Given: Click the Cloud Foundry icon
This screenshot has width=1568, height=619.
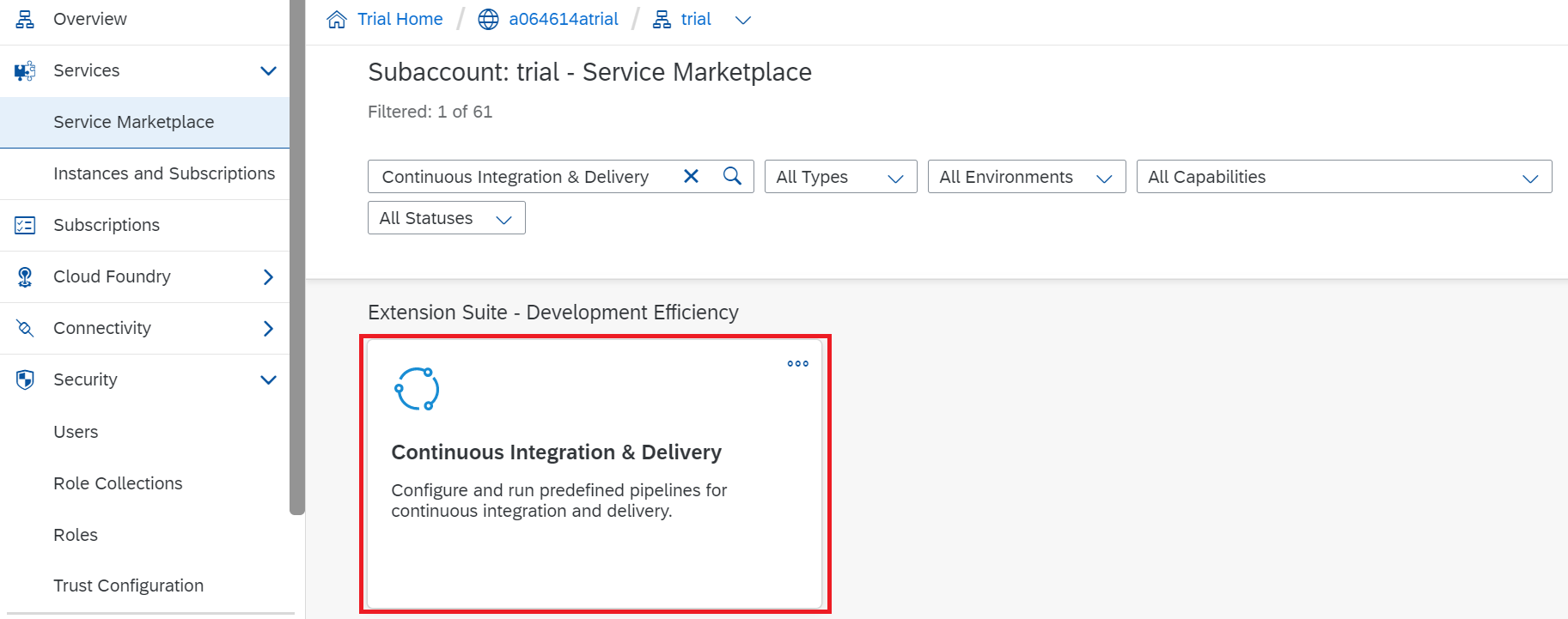Looking at the screenshot, I should (x=25, y=276).
